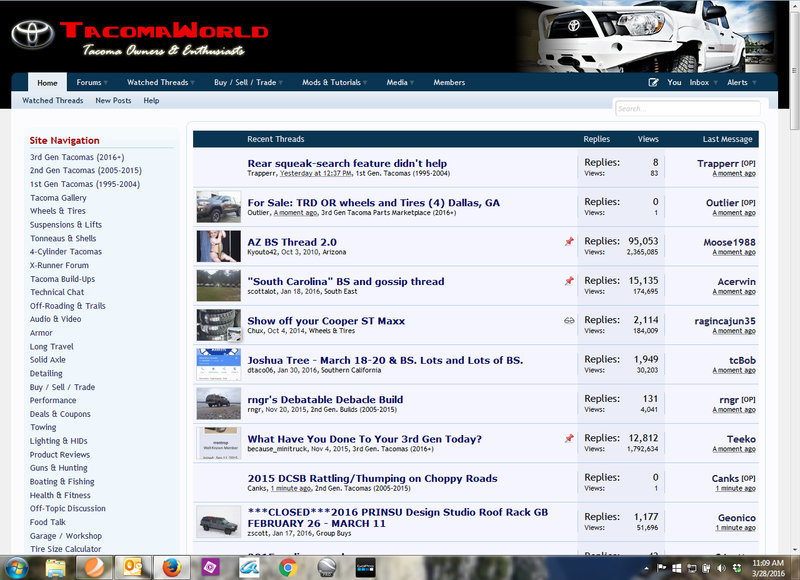Click the compose post icon beside You
Image resolution: width=800 pixels, height=580 pixels.
(x=653, y=83)
